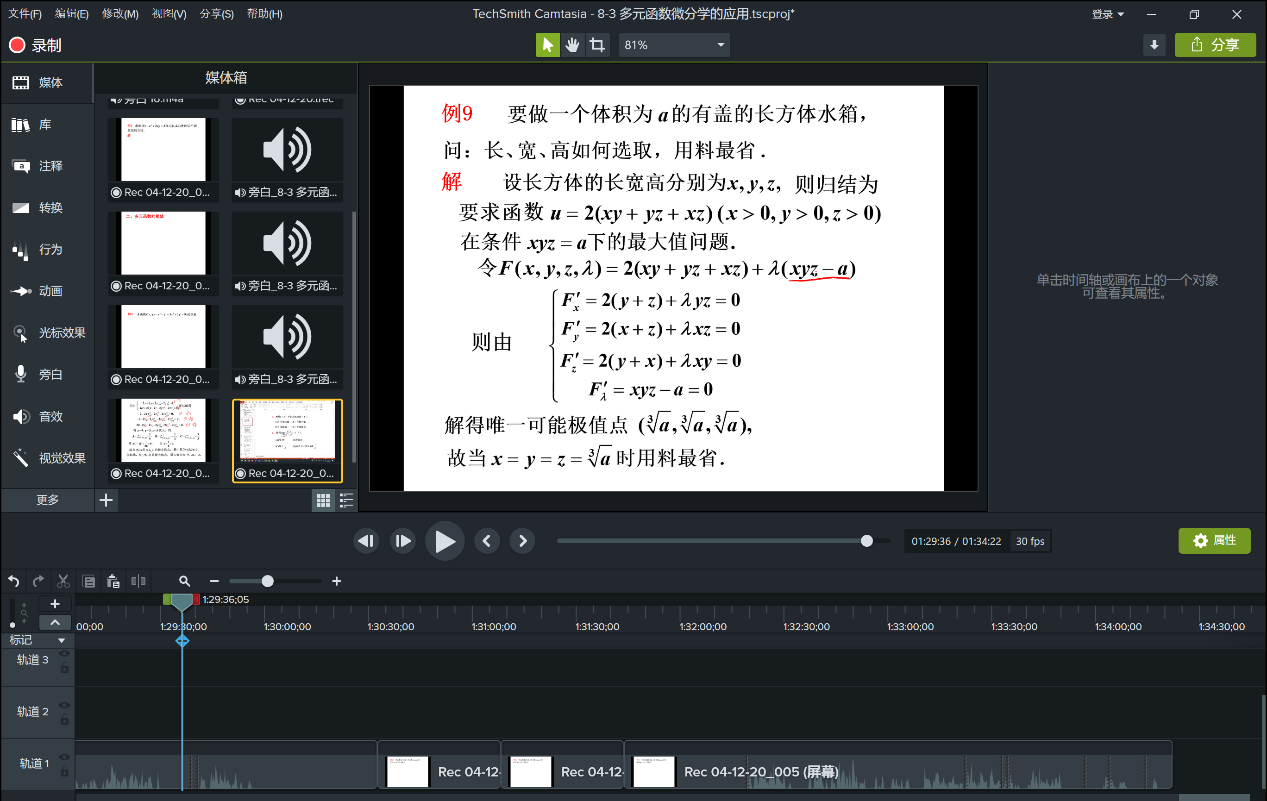Expand the 登录 account dropdown

(1107, 14)
